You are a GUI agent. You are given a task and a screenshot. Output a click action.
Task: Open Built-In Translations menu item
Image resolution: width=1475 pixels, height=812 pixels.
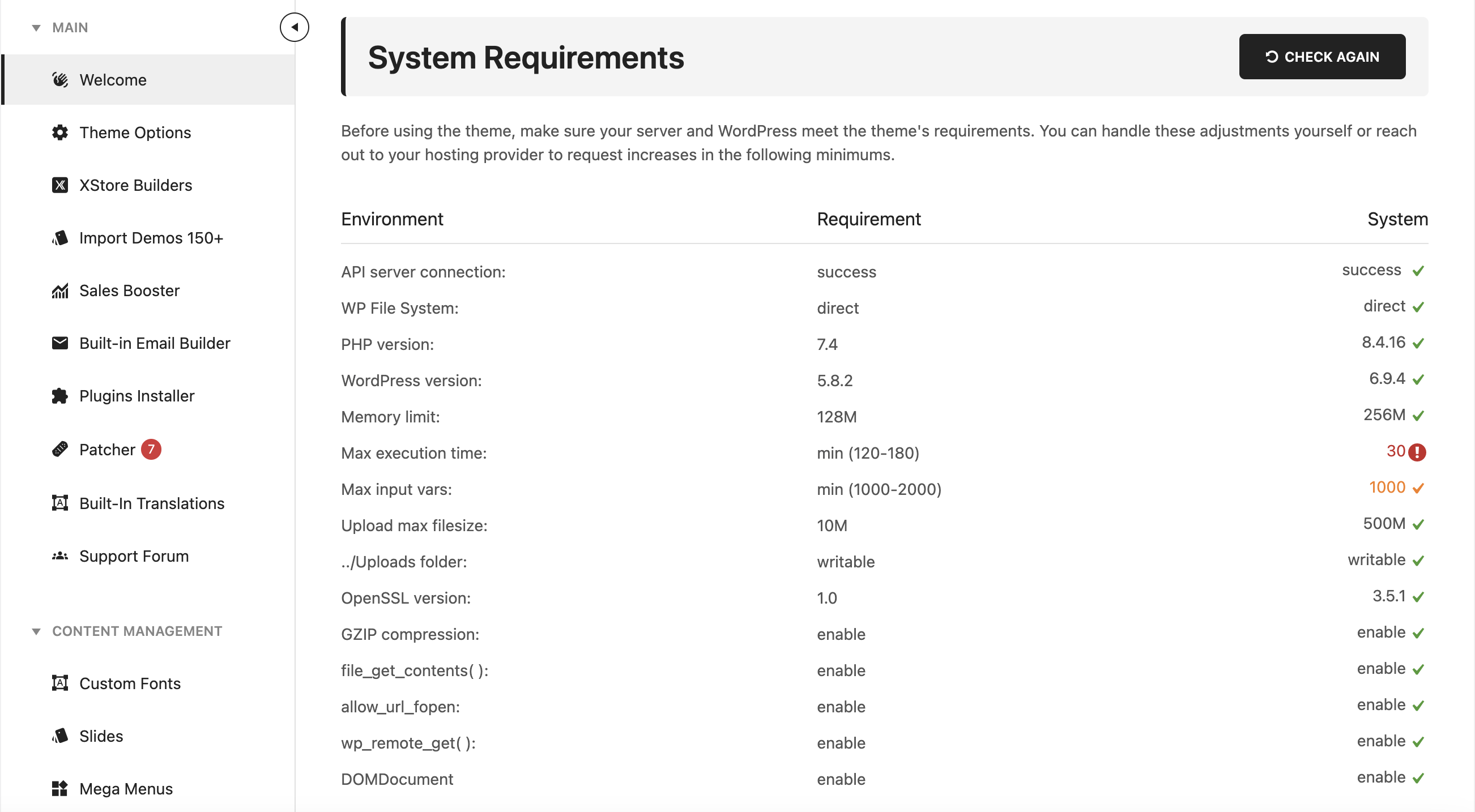click(x=151, y=503)
